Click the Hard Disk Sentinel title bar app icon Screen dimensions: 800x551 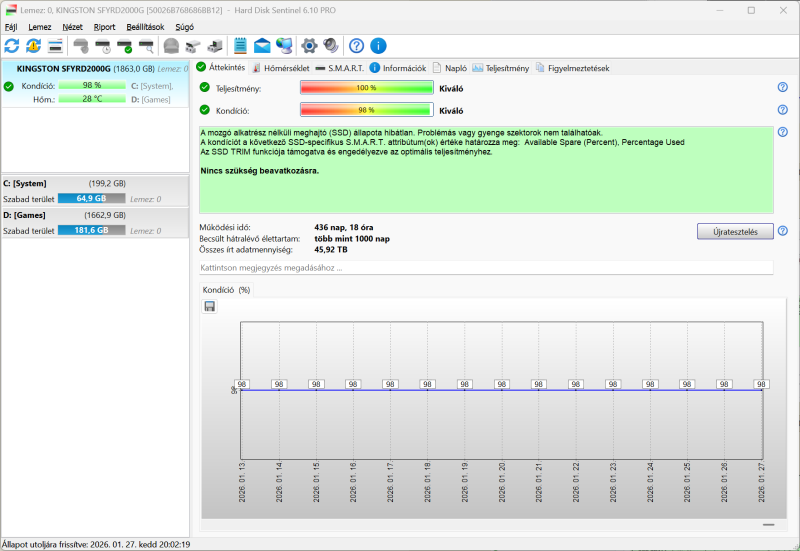(11, 10)
